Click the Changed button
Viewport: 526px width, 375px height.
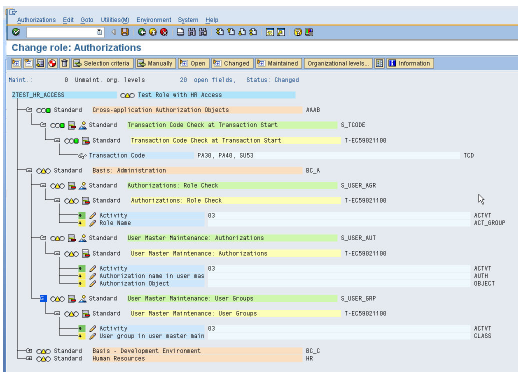(232, 63)
